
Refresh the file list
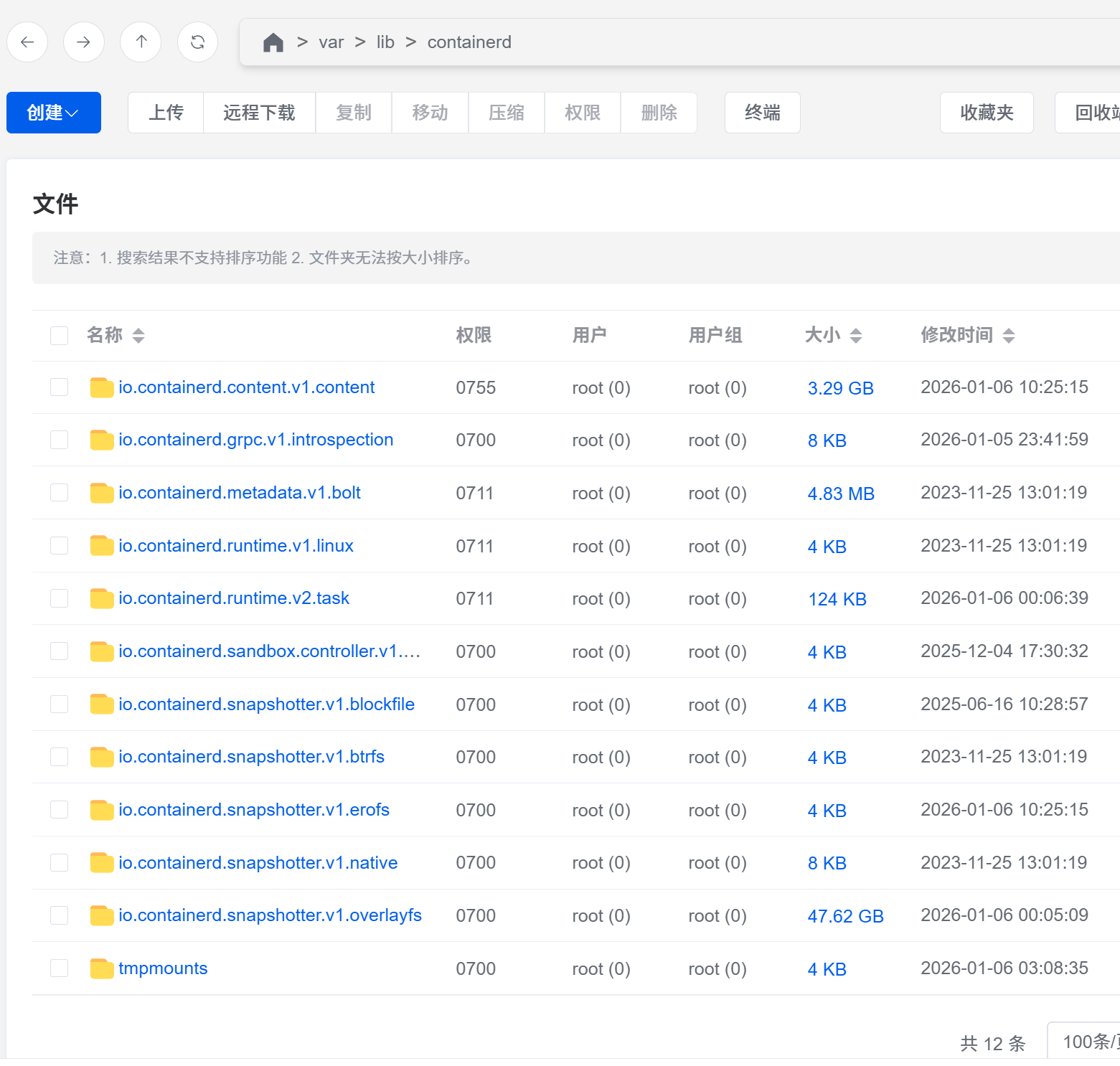click(x=197, y=42)
